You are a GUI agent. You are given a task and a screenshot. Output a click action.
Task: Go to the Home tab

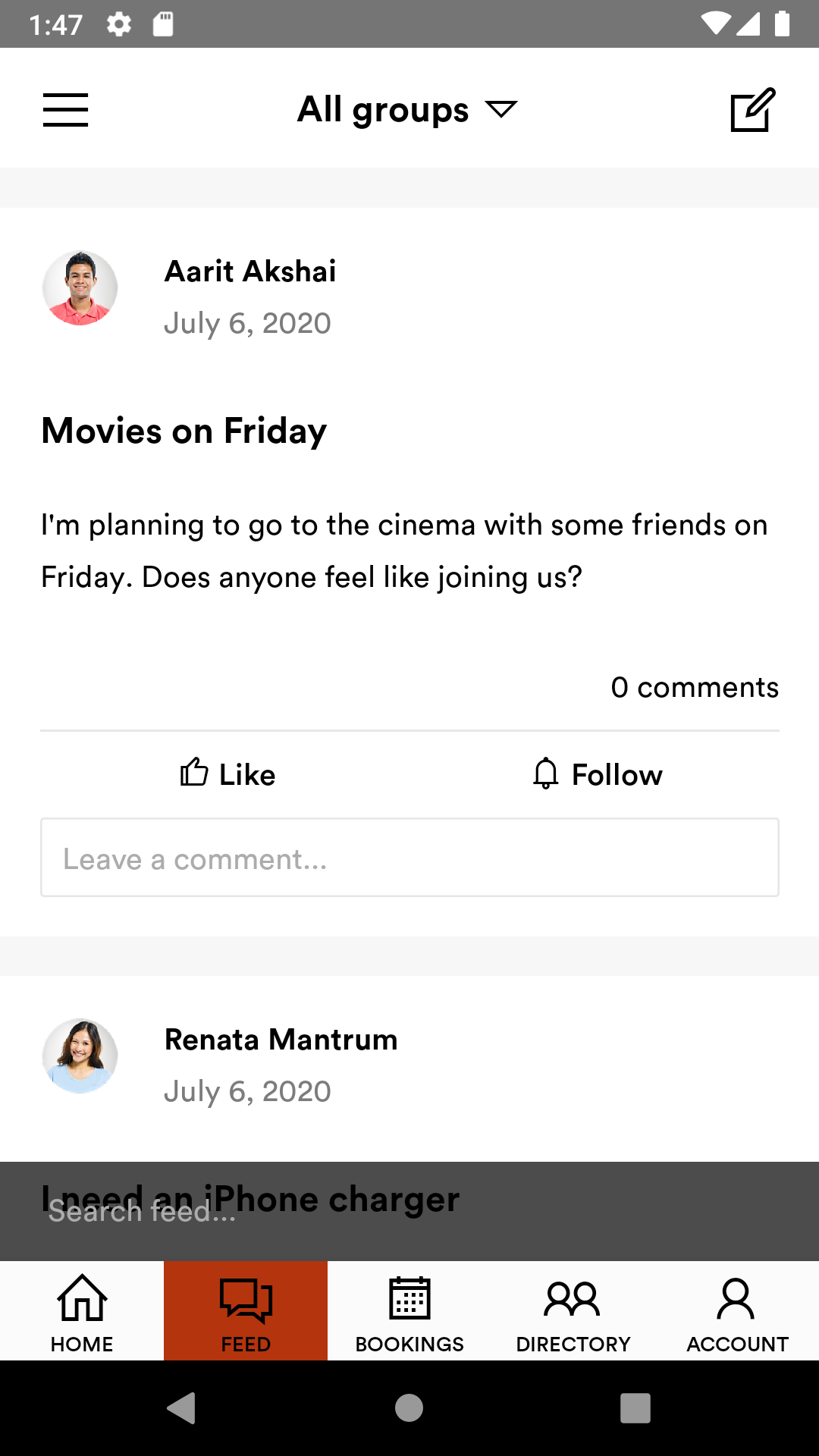[82, 1311]
